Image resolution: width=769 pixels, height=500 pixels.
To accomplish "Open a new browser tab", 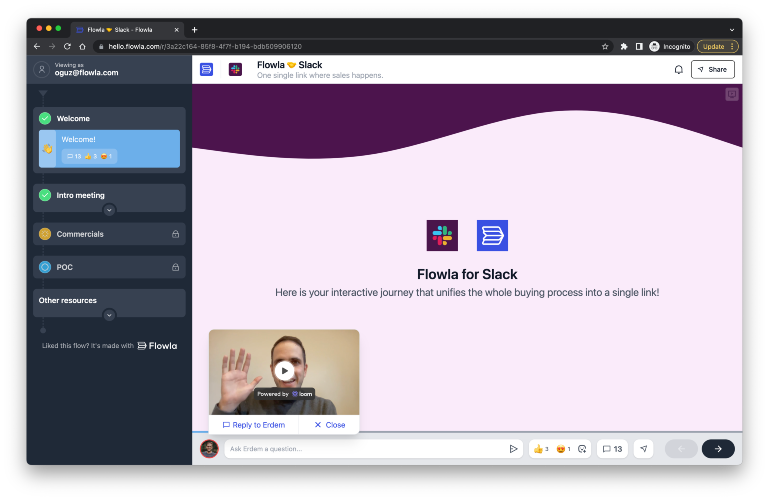I will coord(195,30).
